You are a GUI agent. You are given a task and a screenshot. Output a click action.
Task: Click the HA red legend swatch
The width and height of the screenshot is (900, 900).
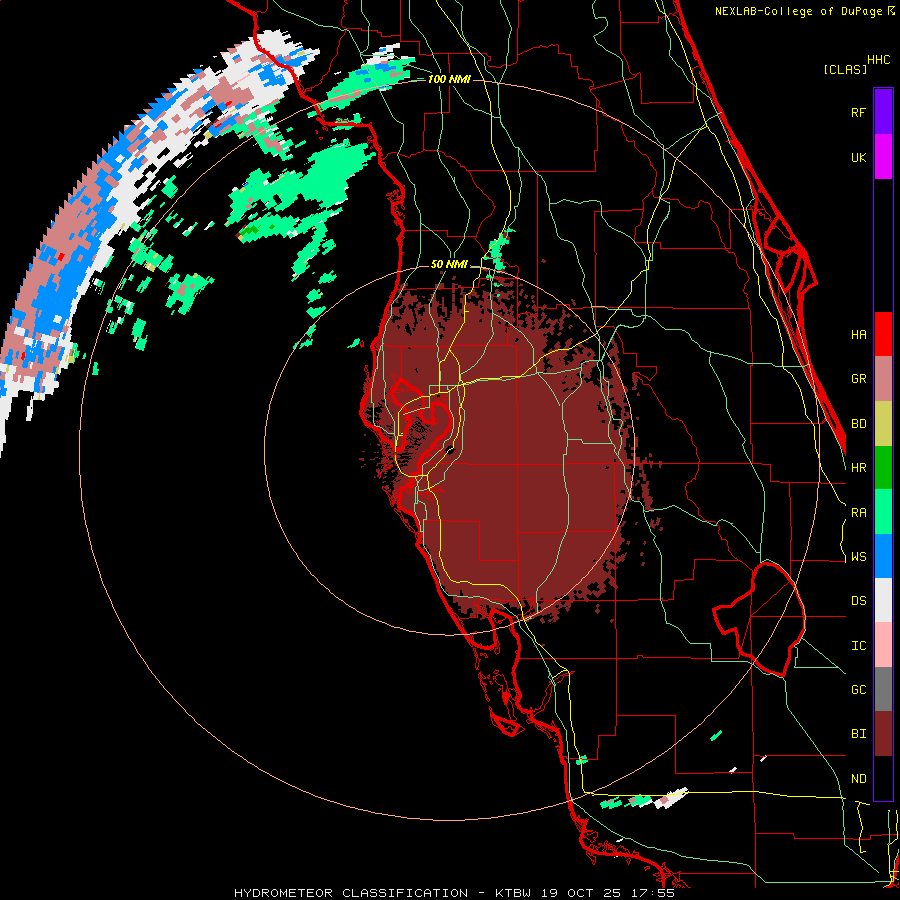coord(883,334)
